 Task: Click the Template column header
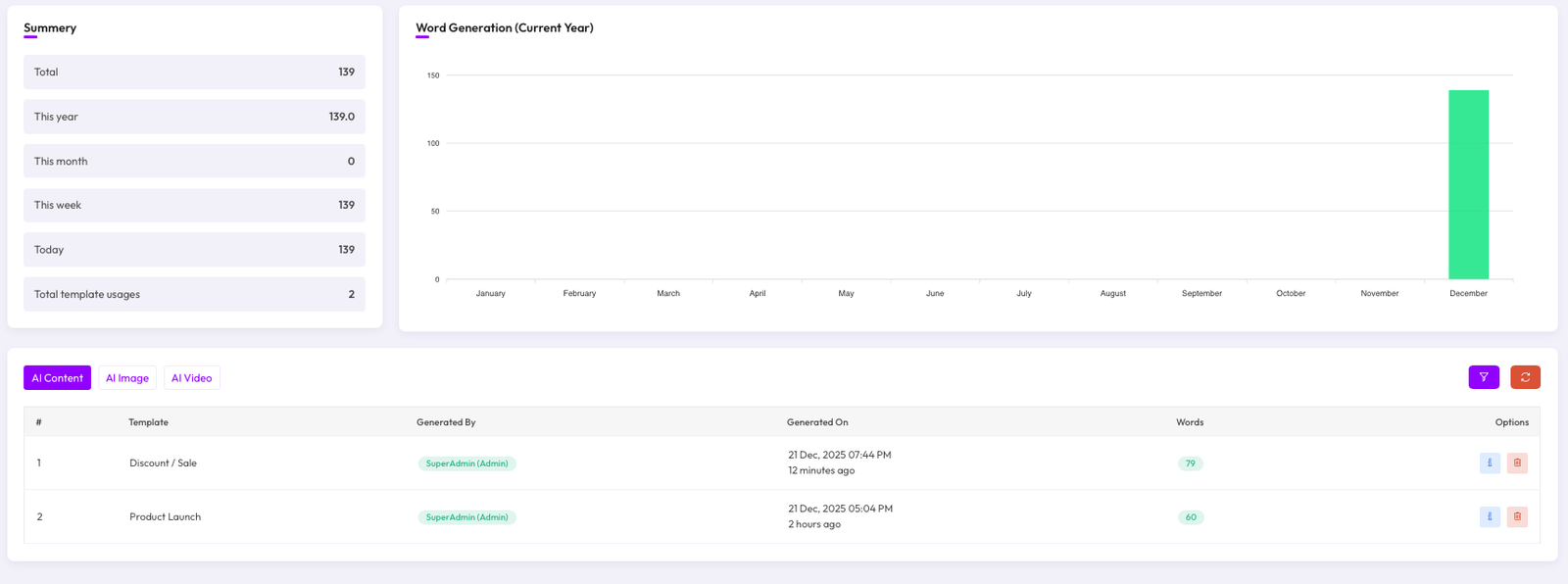coord(148,422)
